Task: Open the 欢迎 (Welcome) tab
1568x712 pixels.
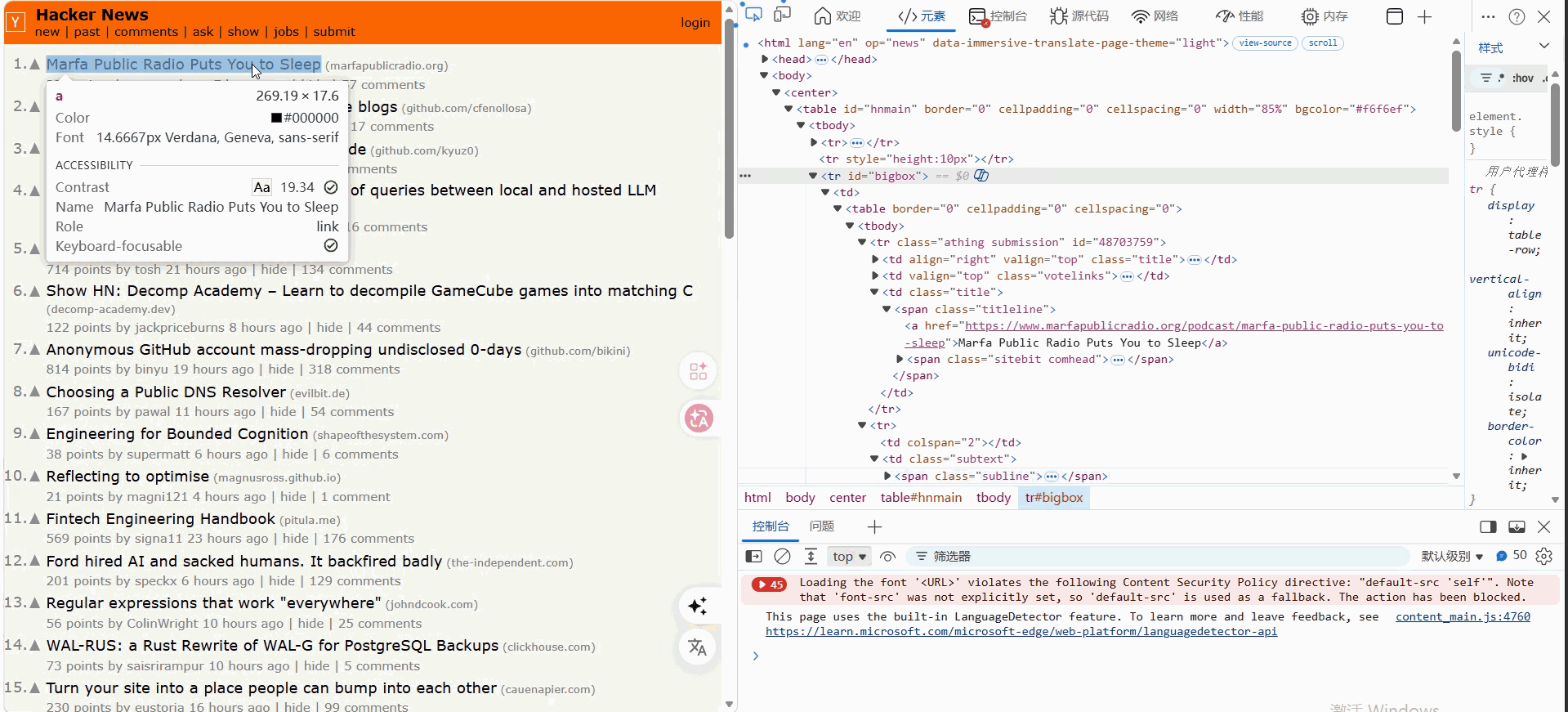Action: [x=838, y=16]
